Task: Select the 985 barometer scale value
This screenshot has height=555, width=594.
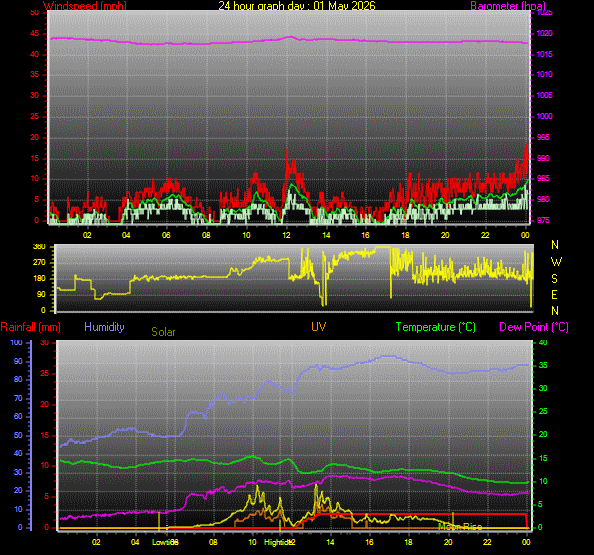Action: tap(543, 178)
